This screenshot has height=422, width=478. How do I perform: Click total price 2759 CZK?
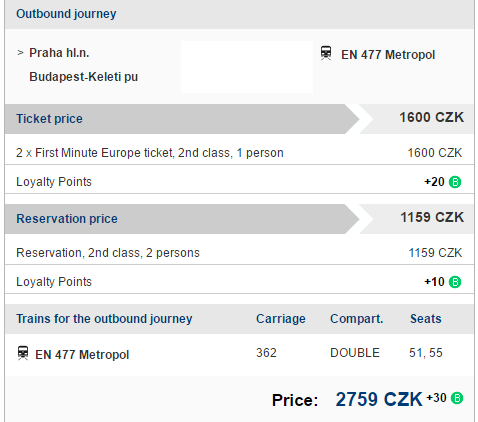click(x=379, y=399)
